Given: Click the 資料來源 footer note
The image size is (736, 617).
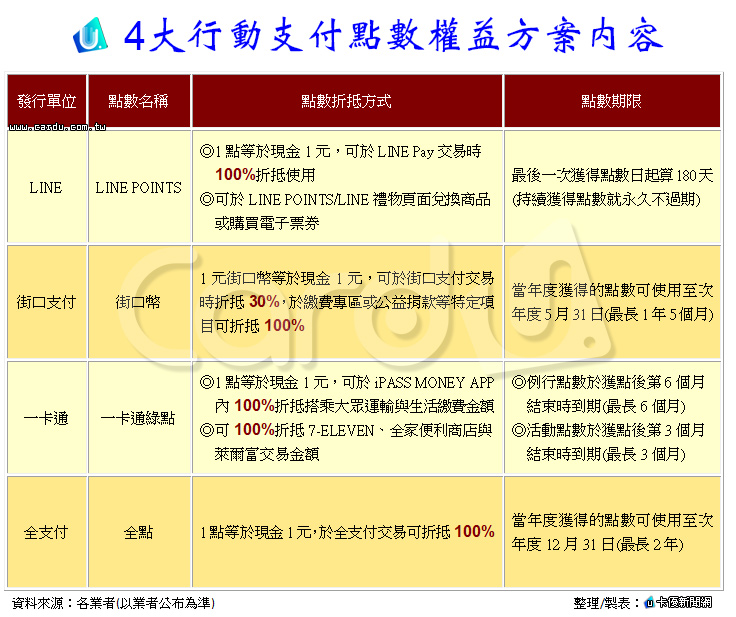Looking at the screenshot, I should 113,603.
